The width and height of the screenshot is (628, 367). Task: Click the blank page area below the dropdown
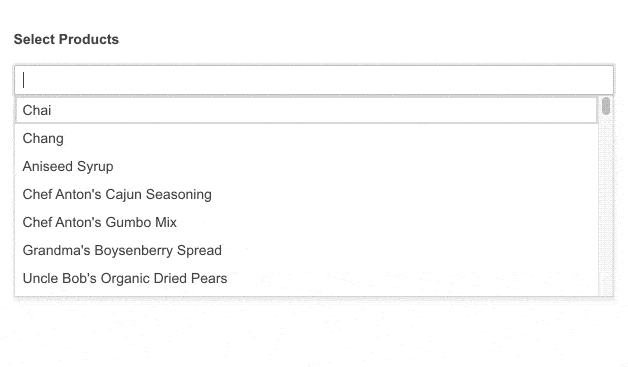click(x=314, y=333)
